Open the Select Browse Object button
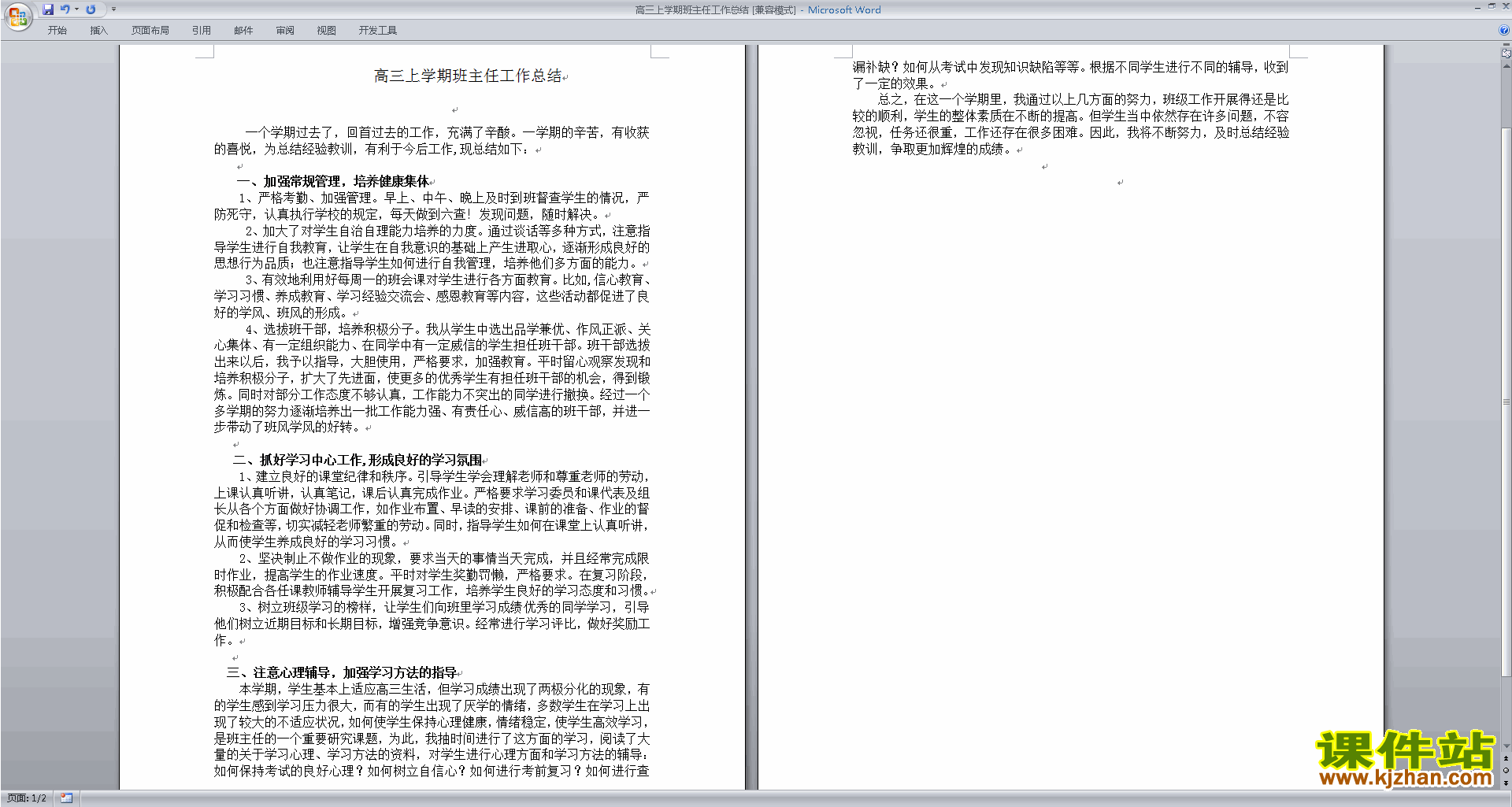Image resolution: width=1512 pixels, height=807 pixels. [1506, 770]
